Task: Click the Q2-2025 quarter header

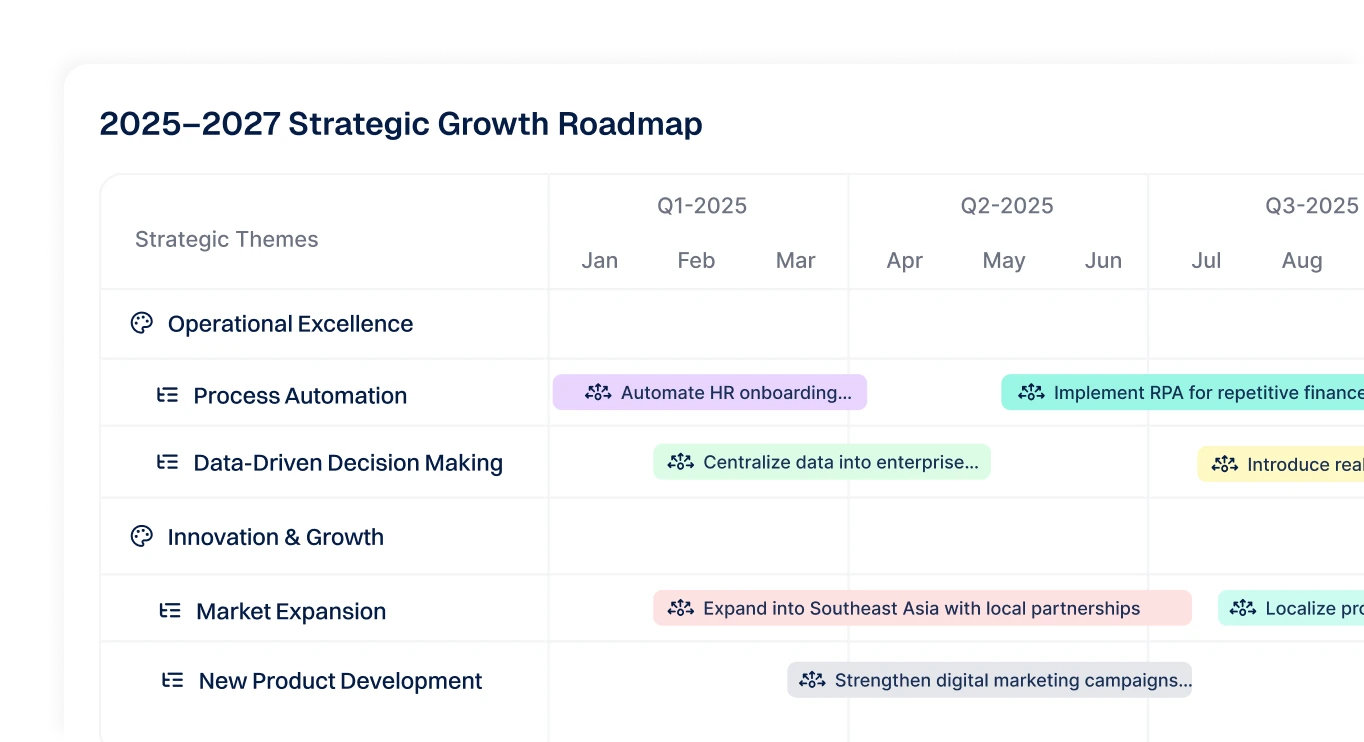Action: coord(1006,206)
